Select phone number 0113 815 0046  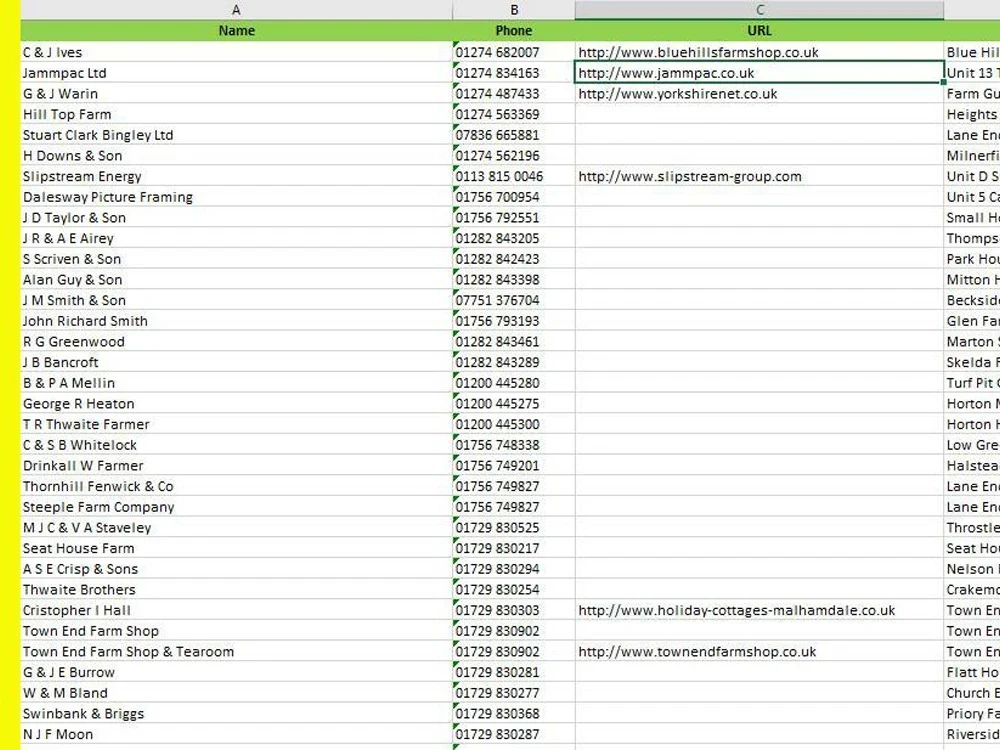(513, 176)
